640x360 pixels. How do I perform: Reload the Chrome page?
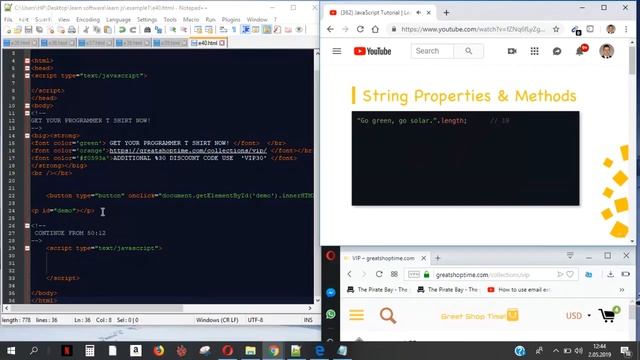(360, 29)
